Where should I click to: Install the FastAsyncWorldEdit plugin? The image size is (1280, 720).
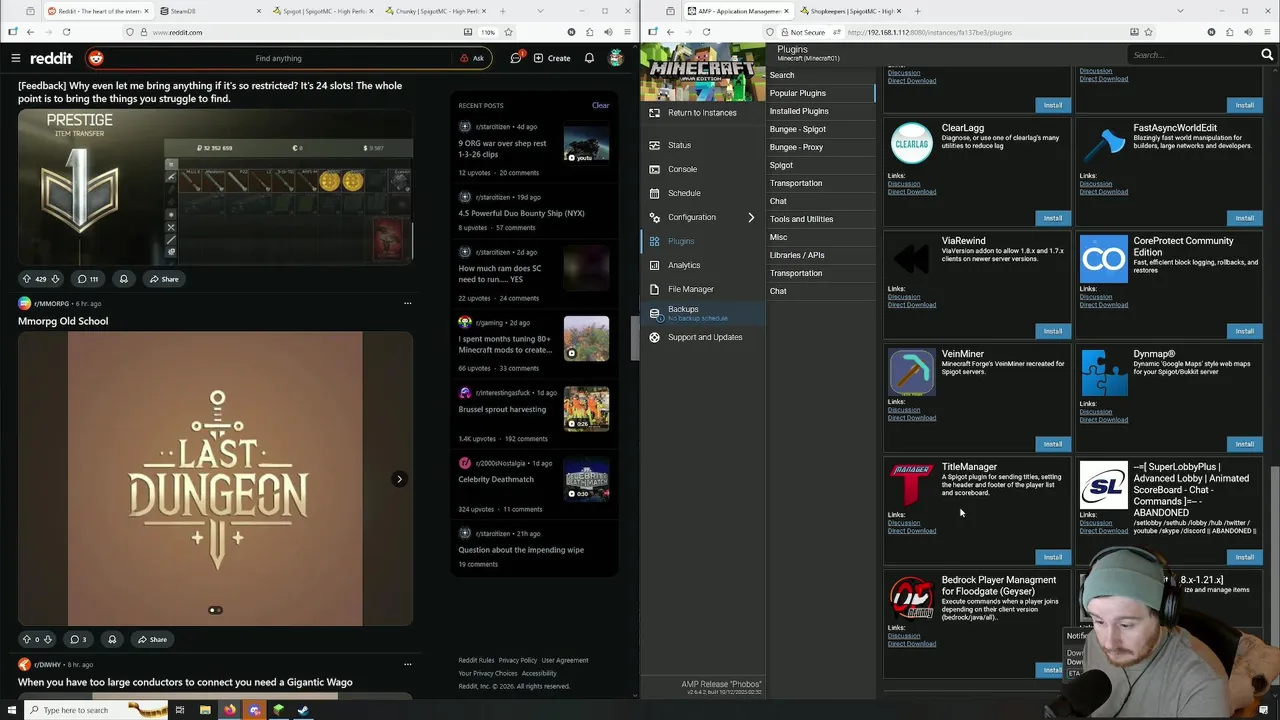click(1244, 218)
